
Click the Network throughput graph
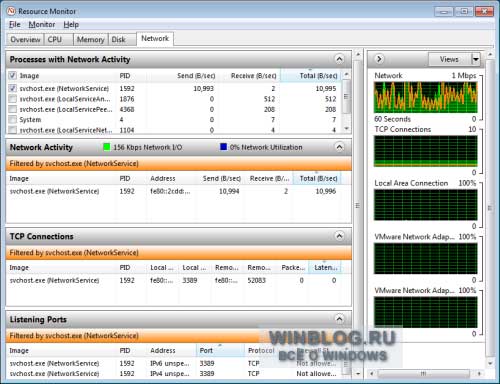click(x=425, y=97)
